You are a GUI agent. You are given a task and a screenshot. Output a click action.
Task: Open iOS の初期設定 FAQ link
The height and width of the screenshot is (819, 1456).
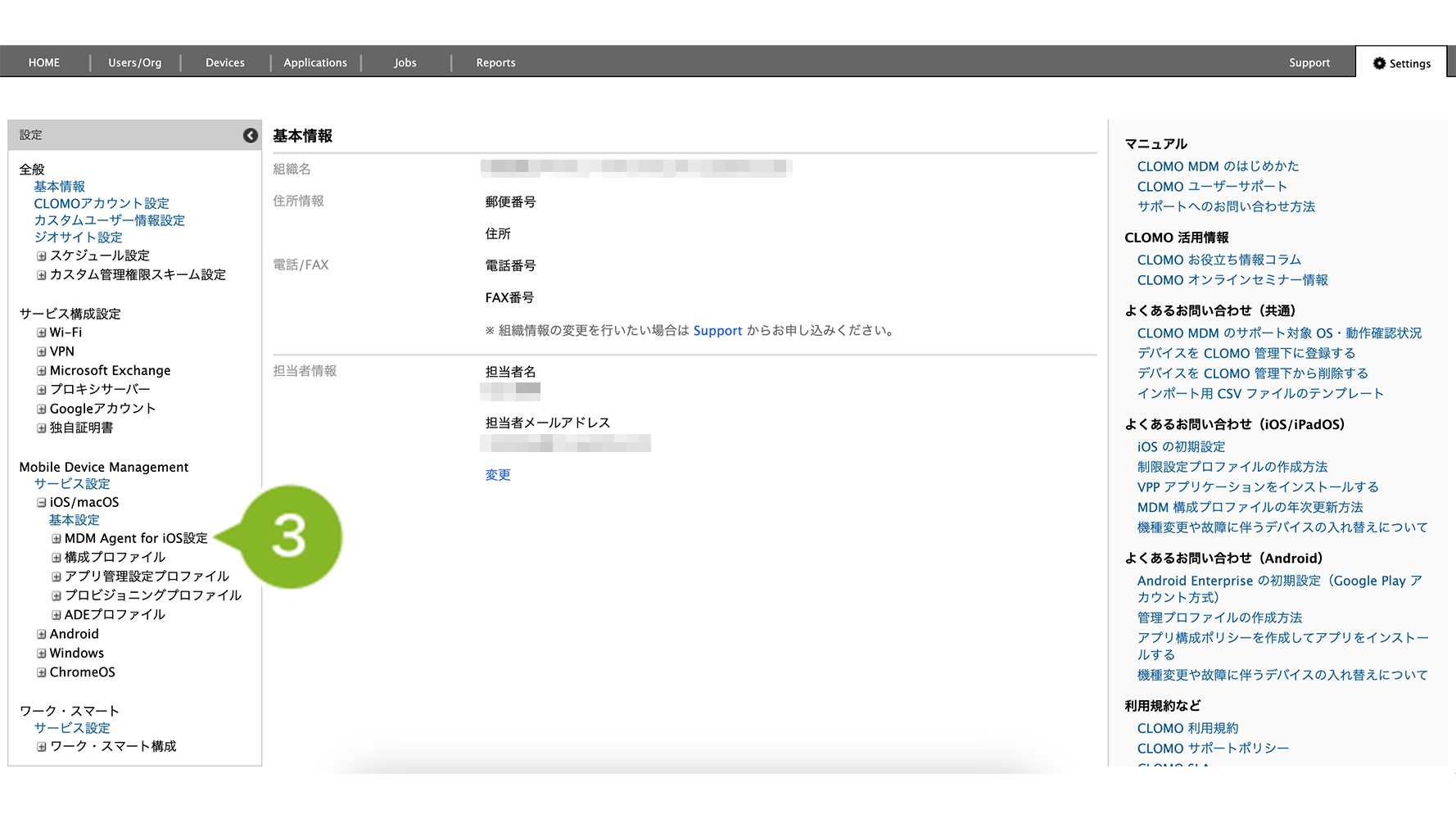(1181, 447)
